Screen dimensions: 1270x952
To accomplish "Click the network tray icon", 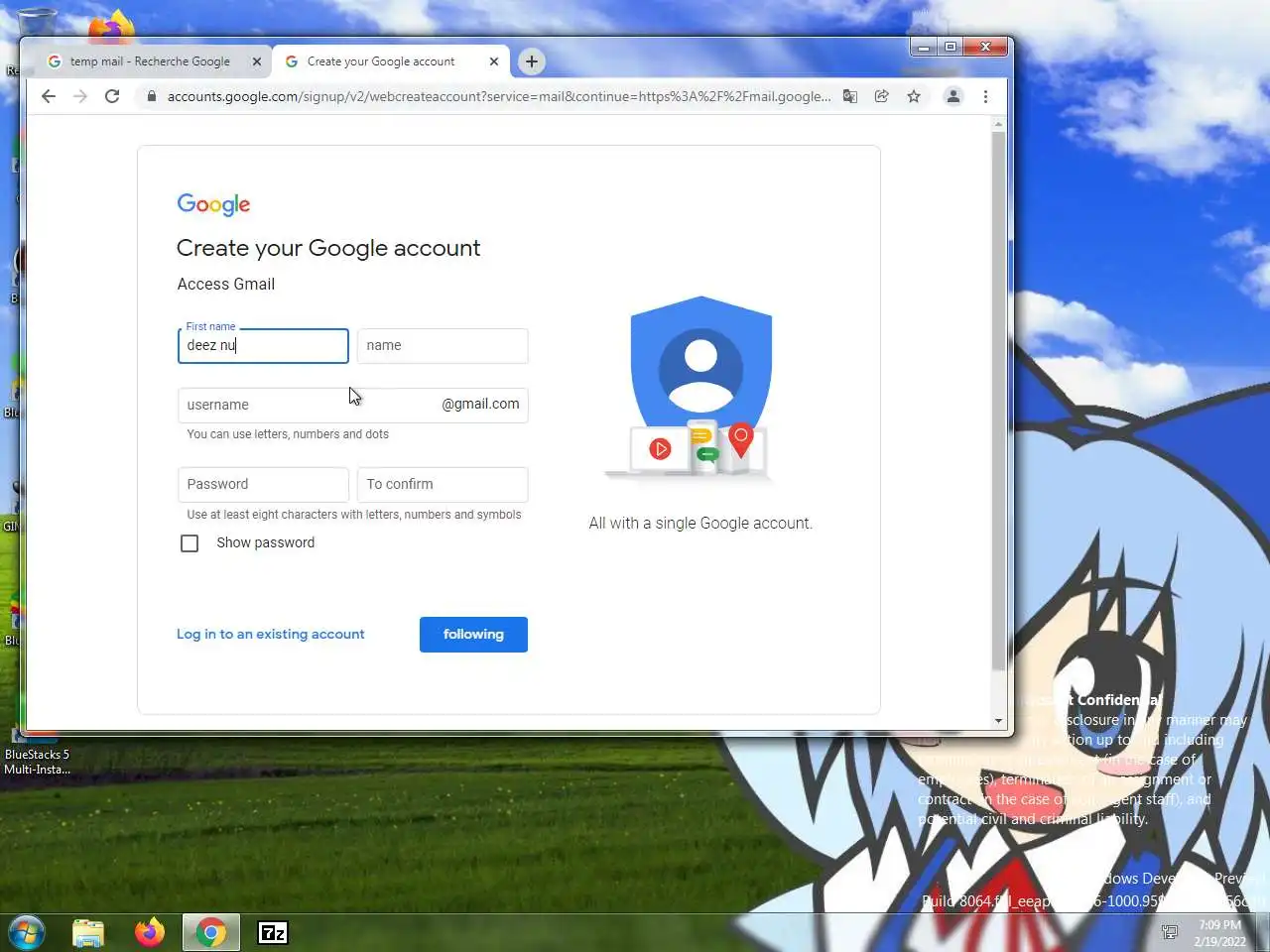I will click(x=1170, y=932).
